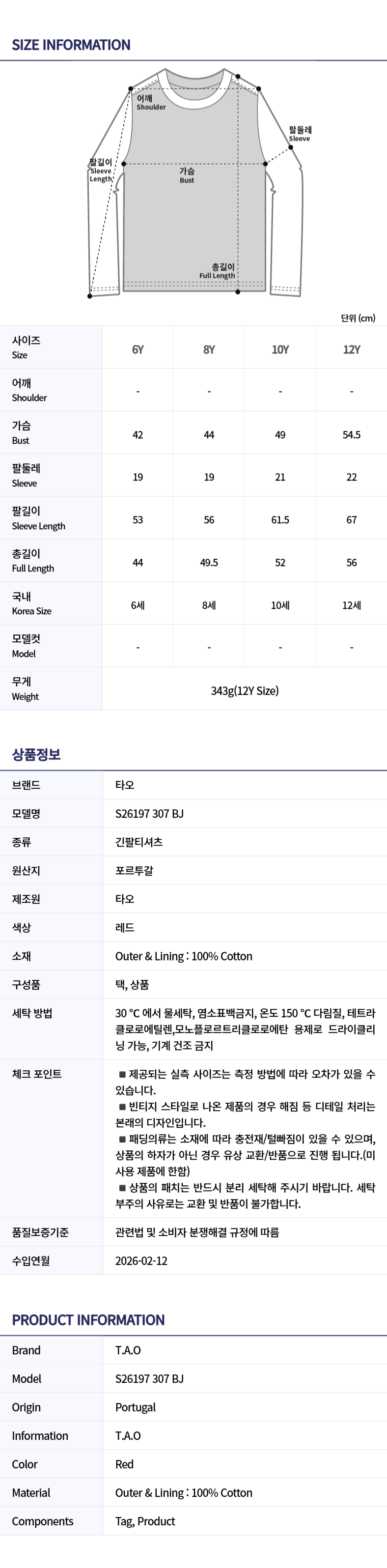Select the 세탁 방법 row label
This screenshot has width=387, height=1568.
pos(32,1013)
